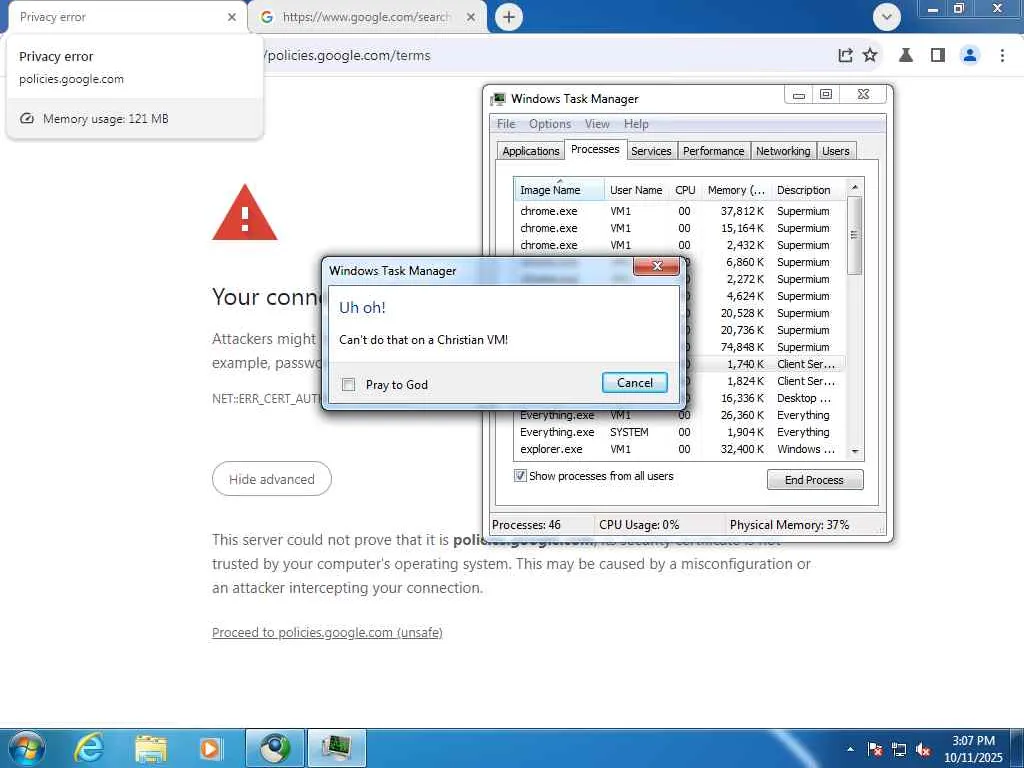The image size is (1024, 768).
Task: Uncheck Show processes from all users
Action: pyautogui.click(x=520, y=475)
